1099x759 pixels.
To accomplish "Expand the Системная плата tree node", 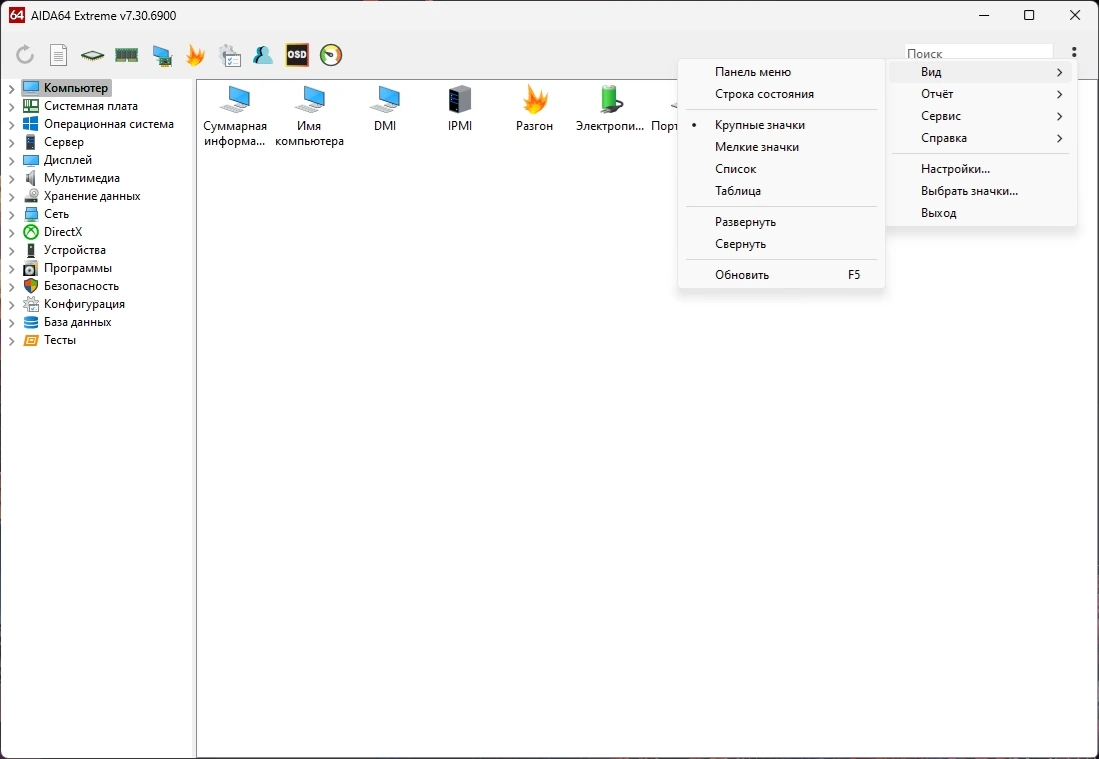I will (x=11, y=107).
